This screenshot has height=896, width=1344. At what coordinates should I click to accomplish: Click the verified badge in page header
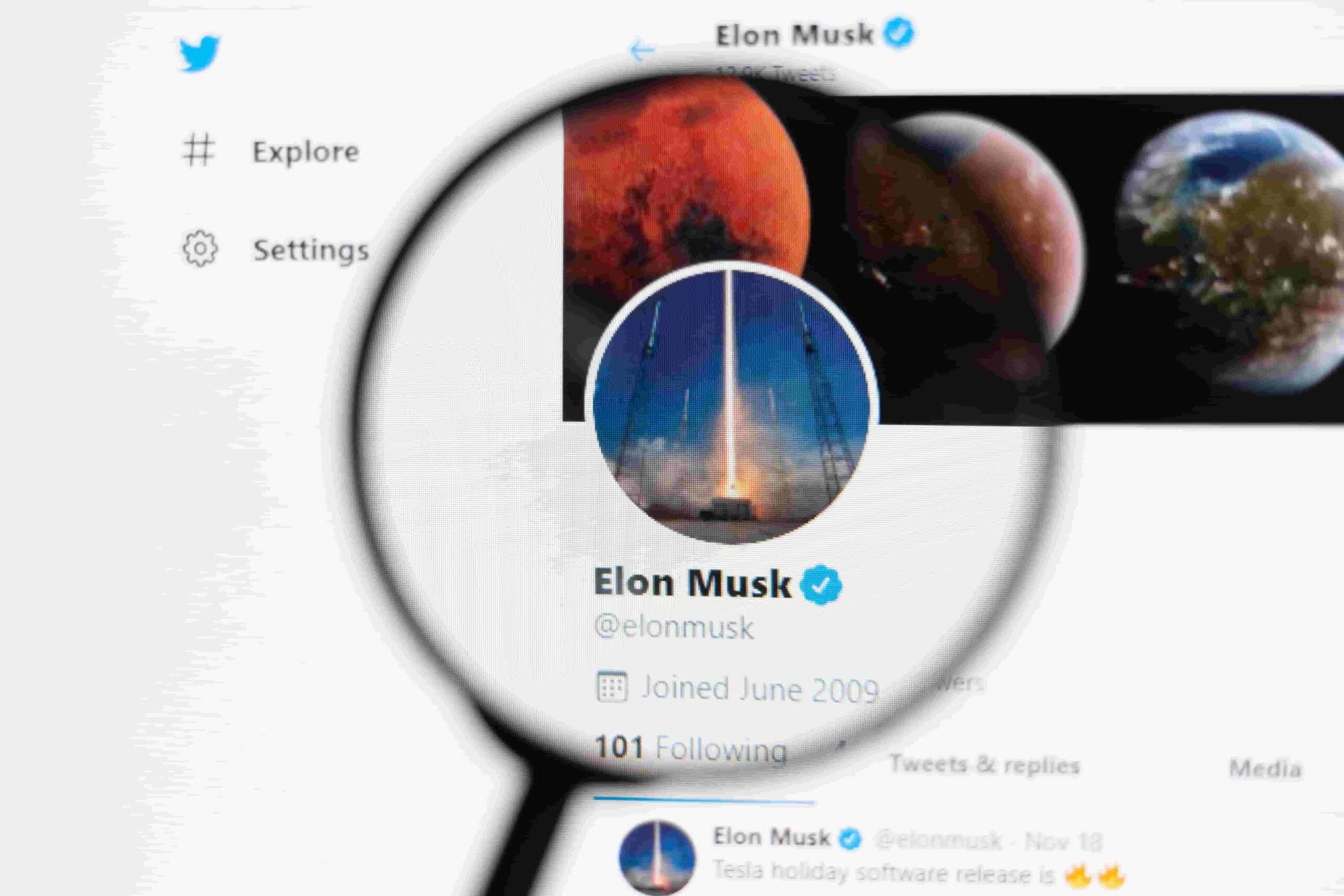(x=898, y=32)
